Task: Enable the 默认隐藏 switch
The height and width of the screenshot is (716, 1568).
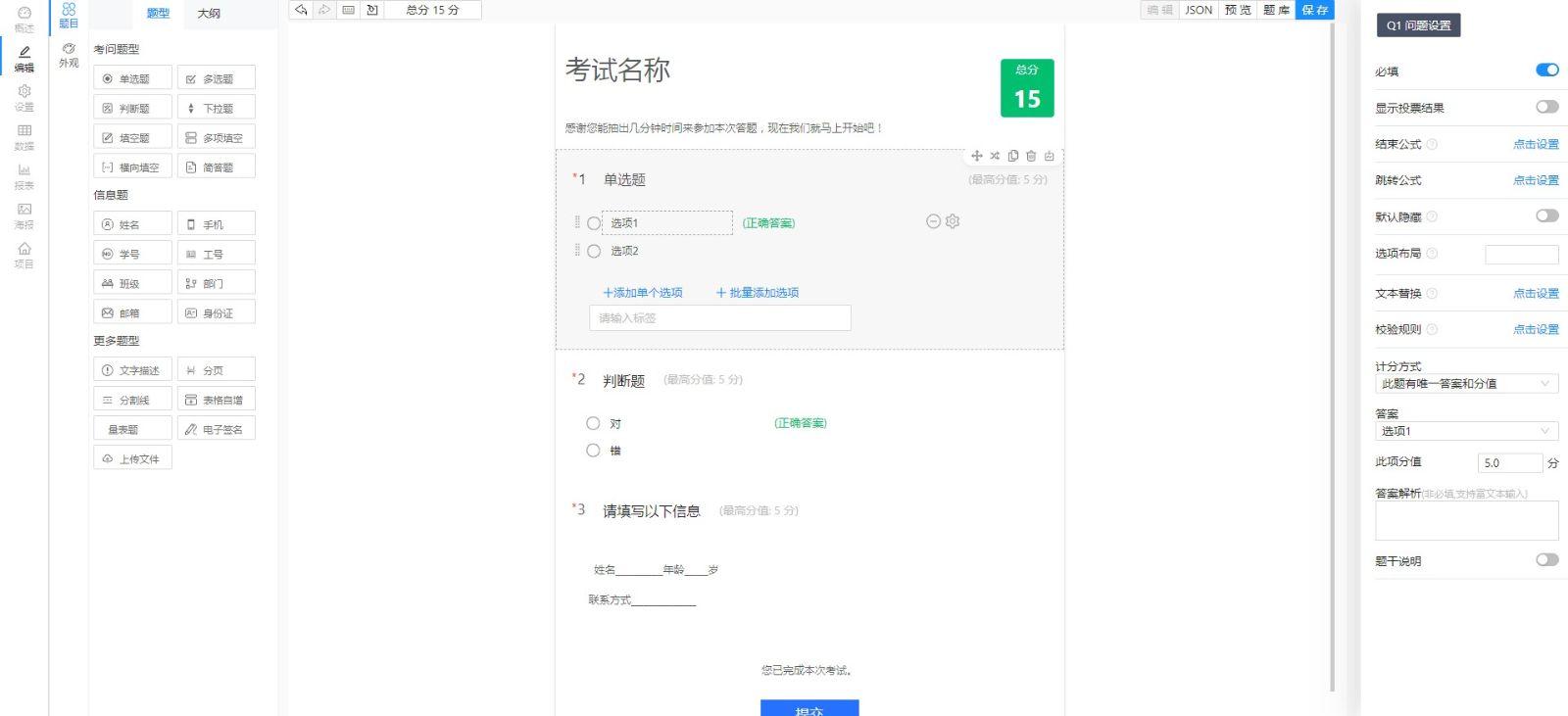Action: tap(1547, 215)
